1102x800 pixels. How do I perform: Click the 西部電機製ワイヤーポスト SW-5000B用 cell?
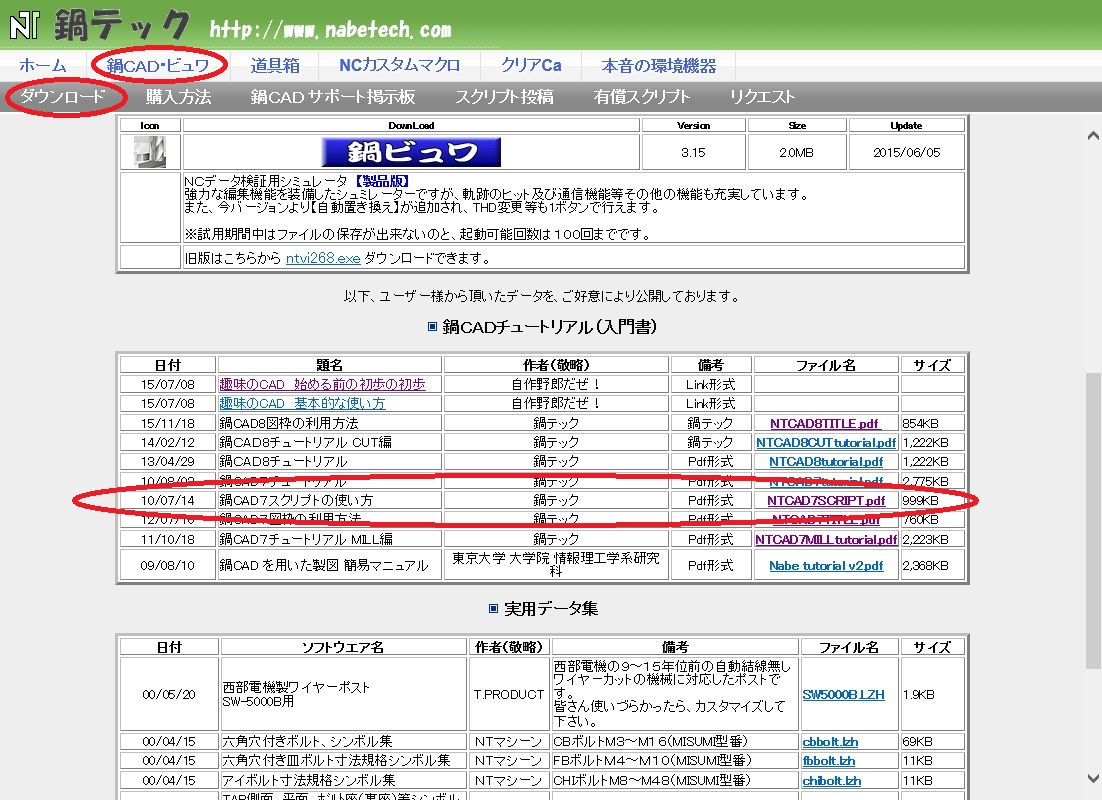pos(343,694)
